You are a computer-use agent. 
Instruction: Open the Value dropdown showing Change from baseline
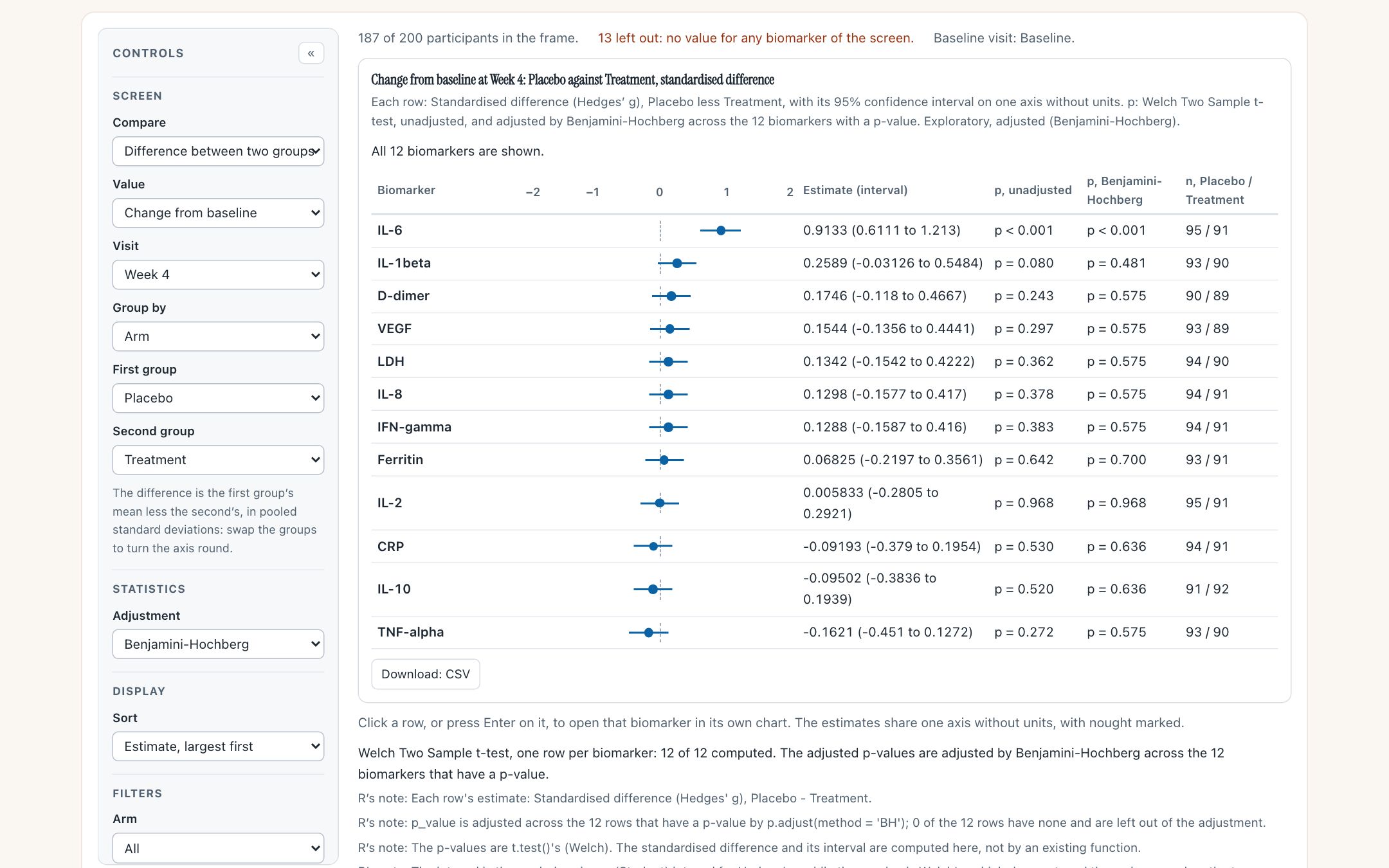coord(218,213)
